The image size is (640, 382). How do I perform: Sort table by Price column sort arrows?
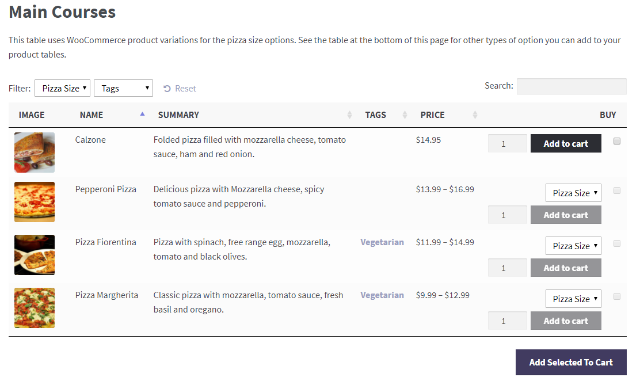(x=475, y=115)
